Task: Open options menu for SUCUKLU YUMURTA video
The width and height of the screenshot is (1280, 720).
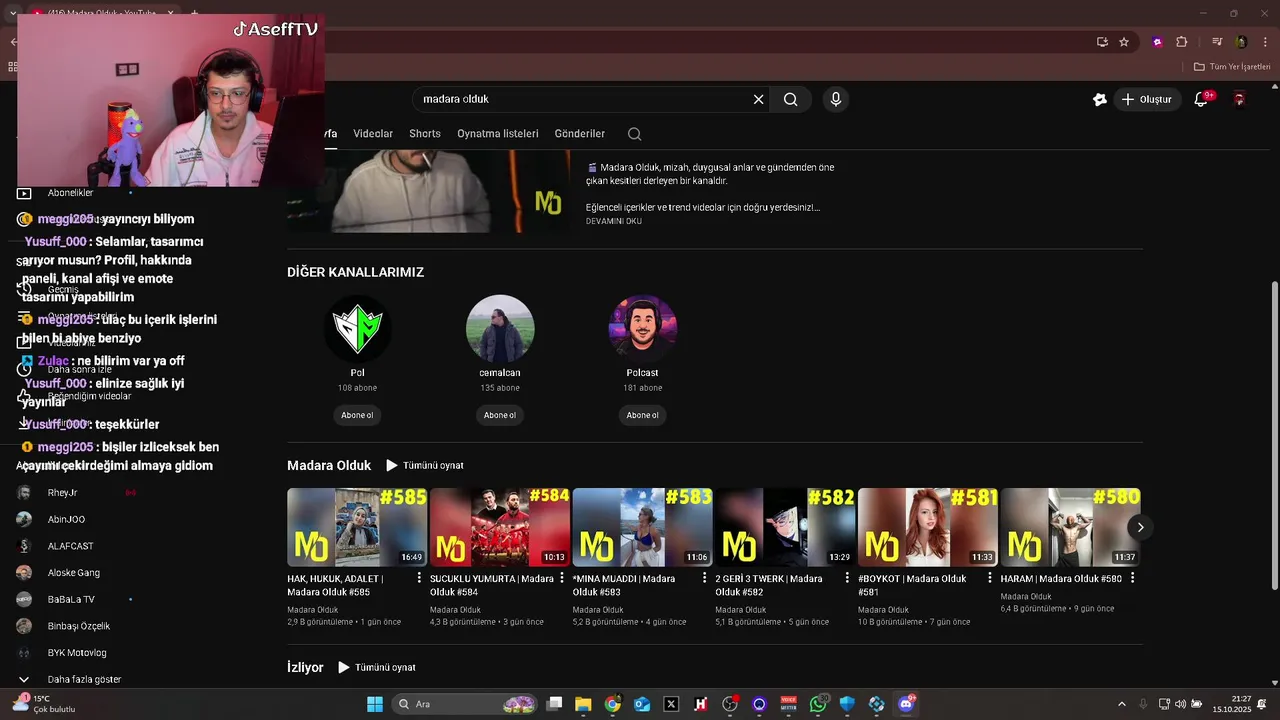Action: point(562,578)
